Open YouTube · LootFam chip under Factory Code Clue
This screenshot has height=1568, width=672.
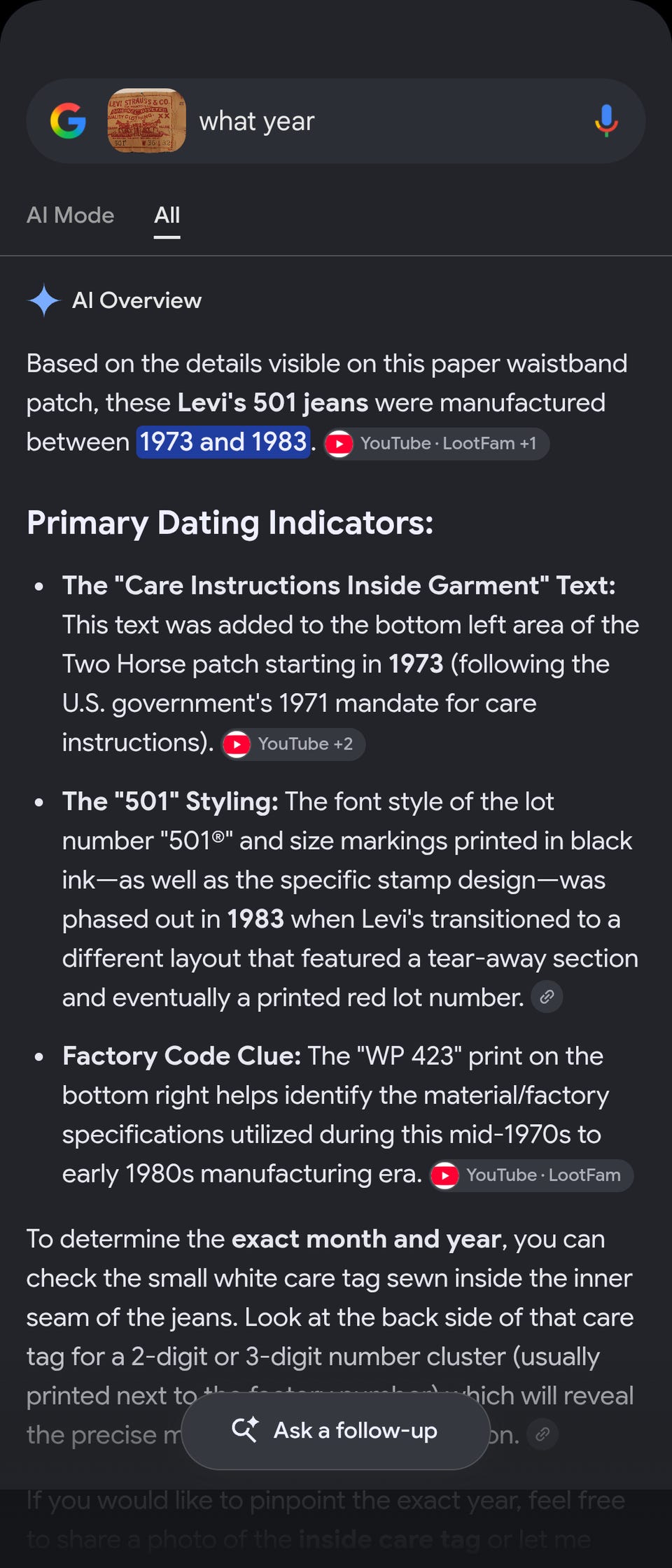pyautogui.click(x=531, y=1175)
